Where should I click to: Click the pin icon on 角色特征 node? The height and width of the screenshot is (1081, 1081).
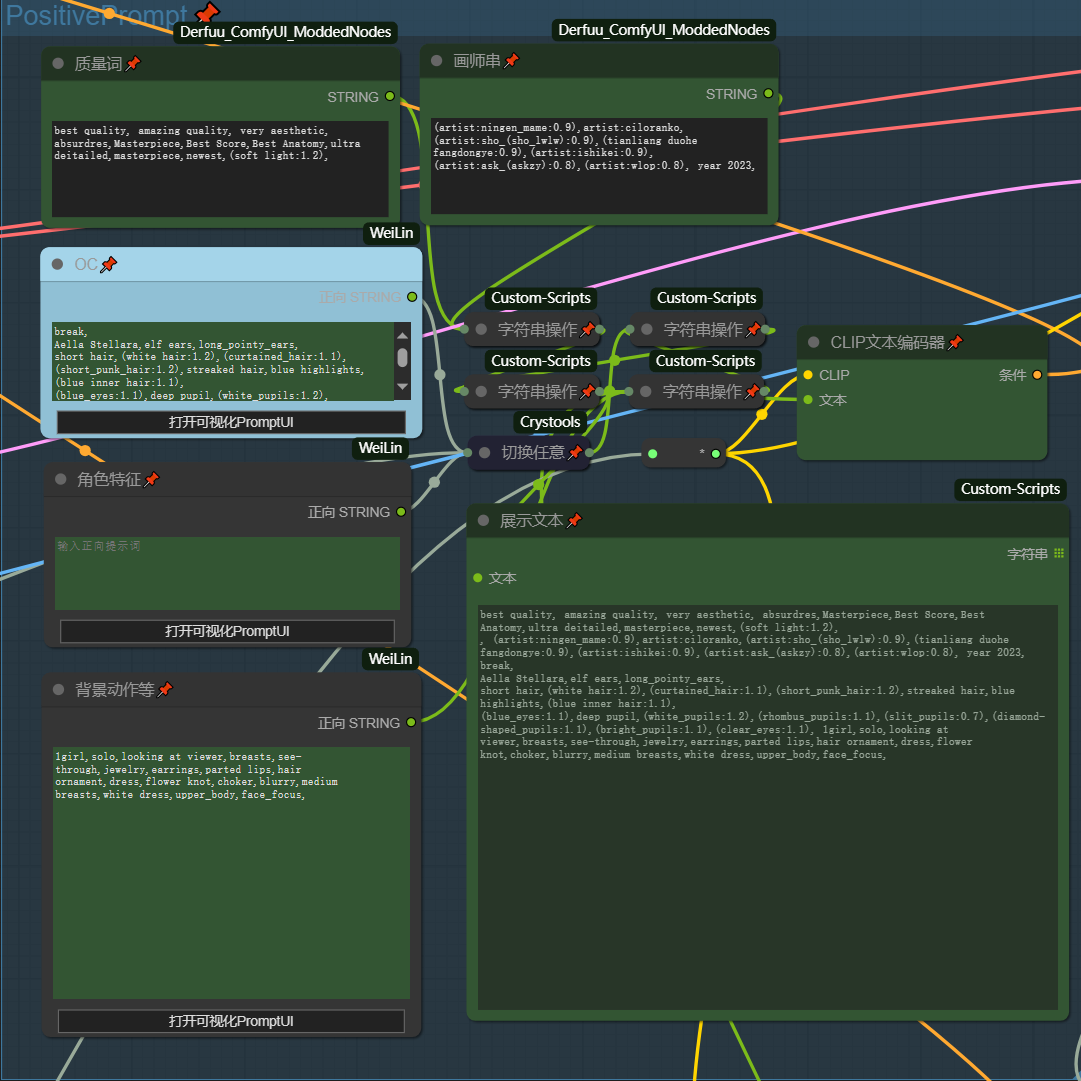[151, 480]
